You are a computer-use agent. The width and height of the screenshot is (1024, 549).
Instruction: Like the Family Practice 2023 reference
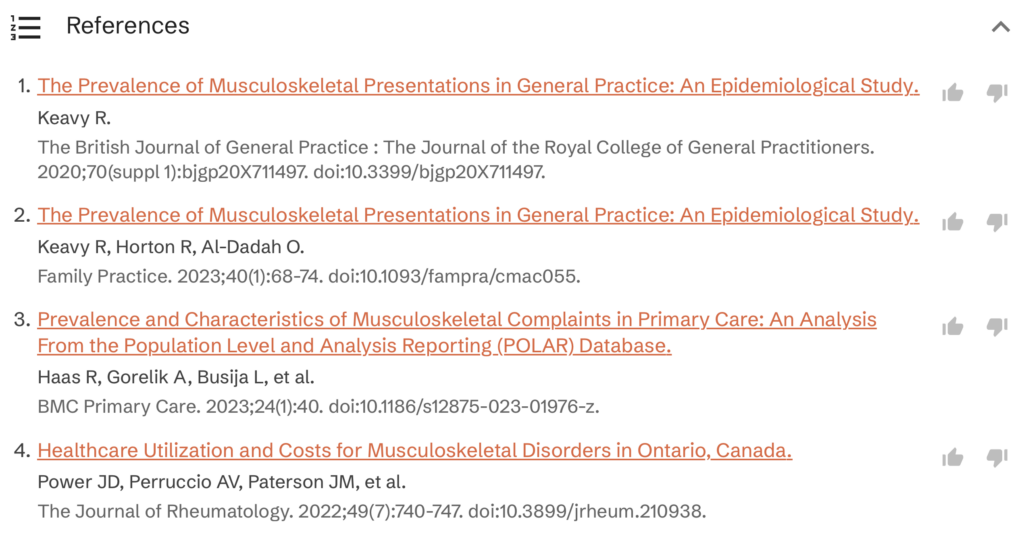pyautogui.click(x=953, y=222)
